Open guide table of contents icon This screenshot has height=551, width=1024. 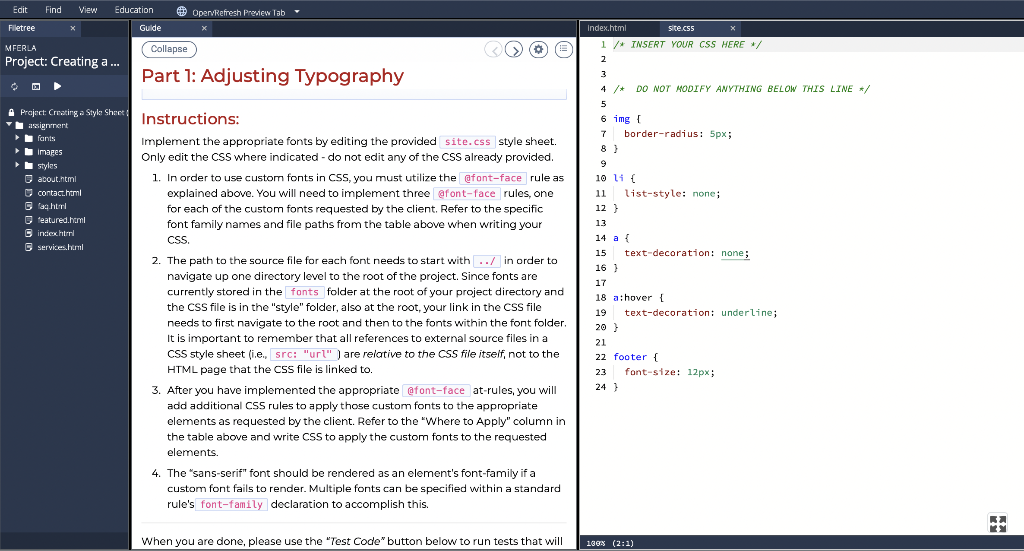point(563,49)
